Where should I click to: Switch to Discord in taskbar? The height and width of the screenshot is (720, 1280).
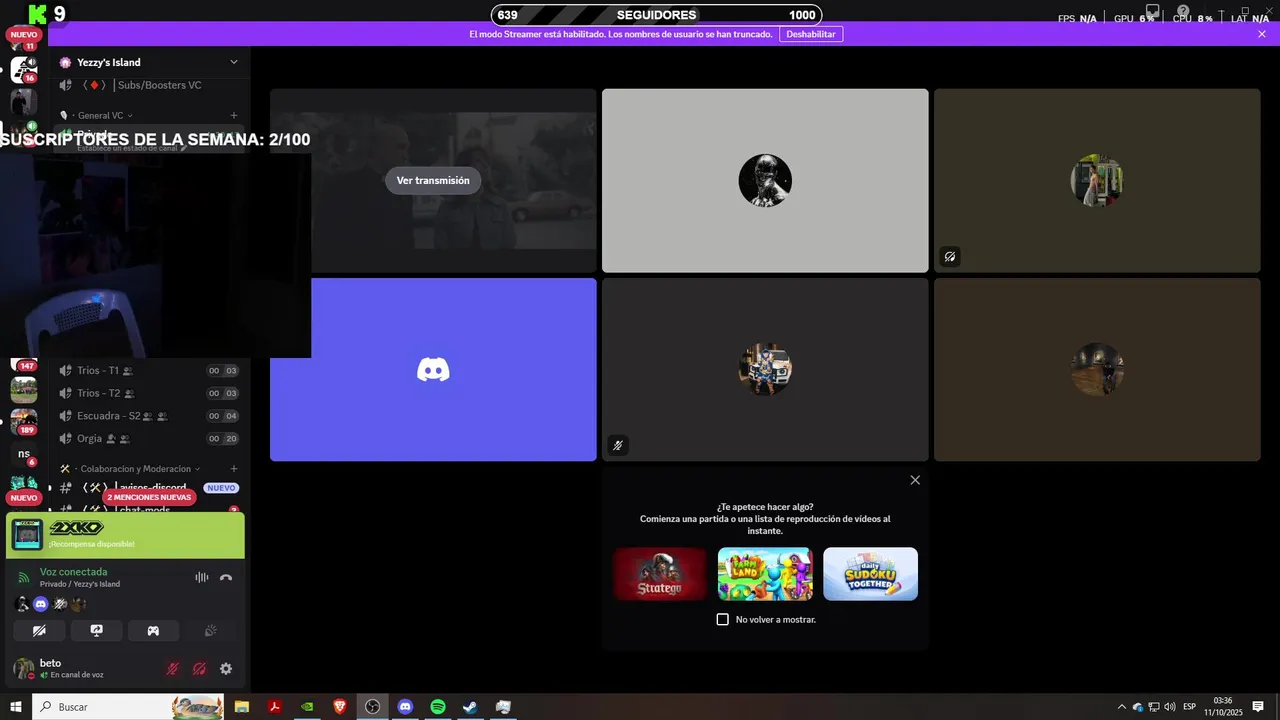point(405,707)
